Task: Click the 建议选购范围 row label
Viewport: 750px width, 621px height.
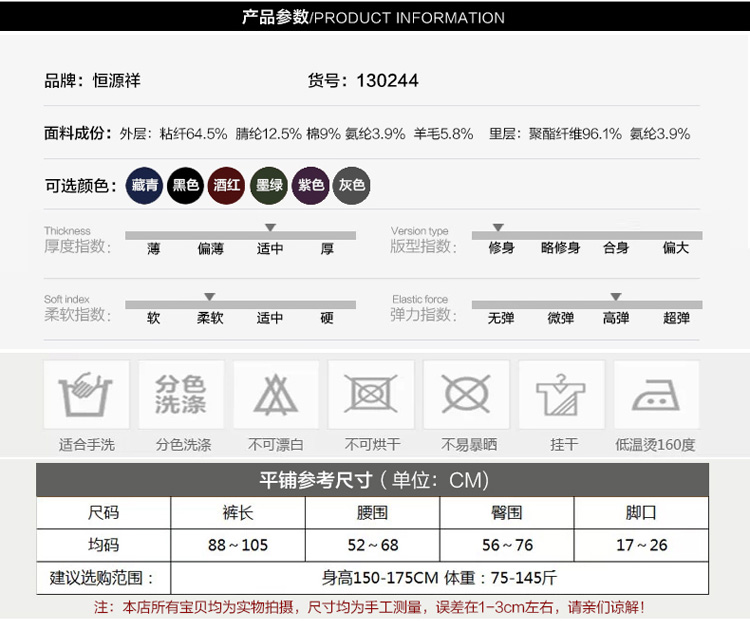Action: pyautogui.click(x=102, y=578)
